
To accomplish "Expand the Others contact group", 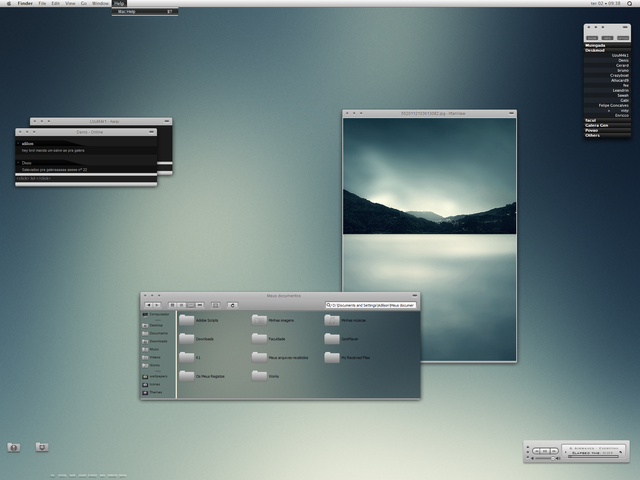I will pyautogui.click(x=594, y=135).
